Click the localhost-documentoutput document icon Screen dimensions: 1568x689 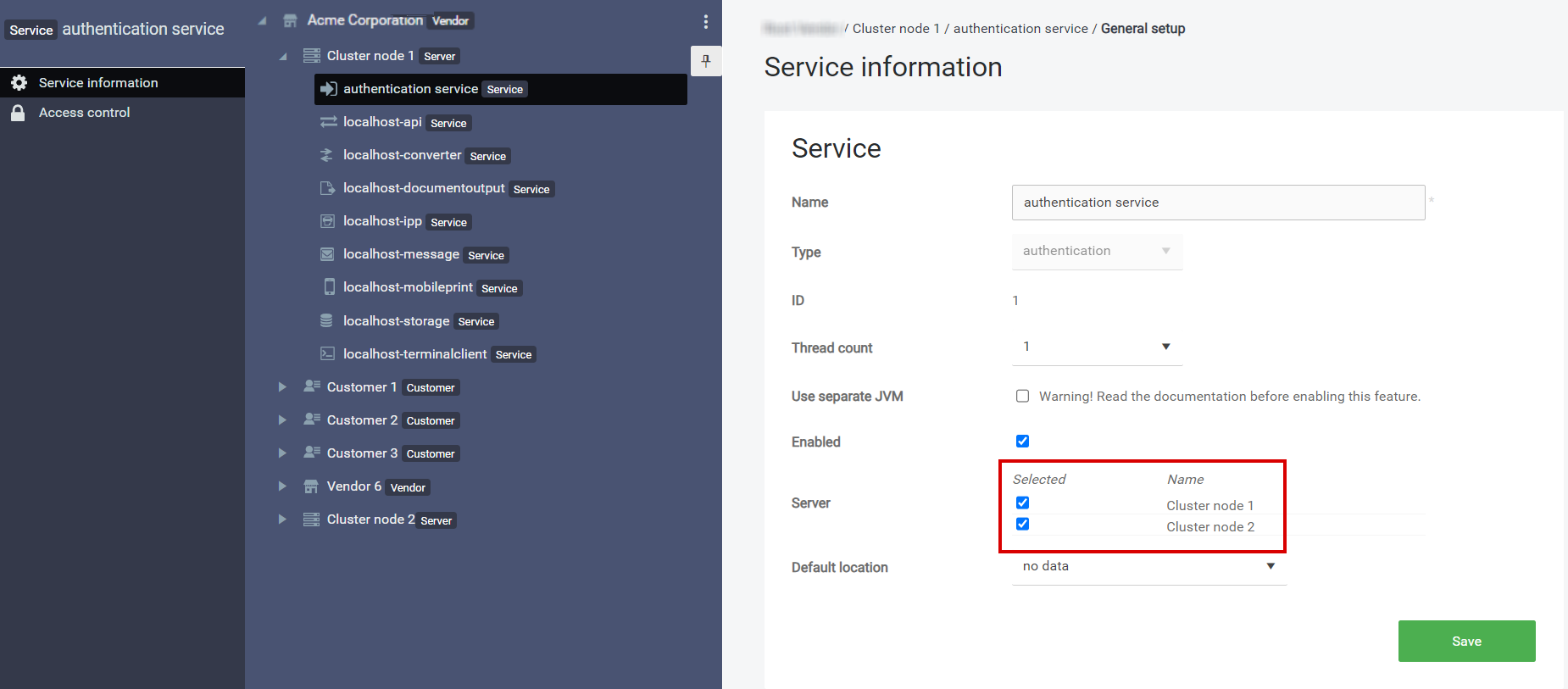click(x=327, y=188)
